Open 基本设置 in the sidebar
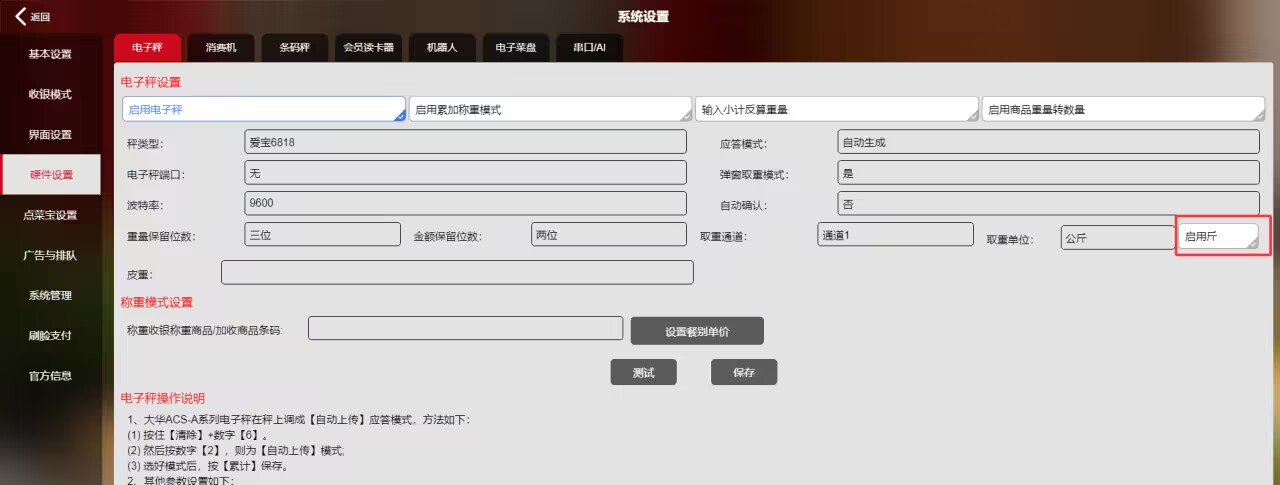Viewport: 1280px width, 485px height. click(50, 54)
